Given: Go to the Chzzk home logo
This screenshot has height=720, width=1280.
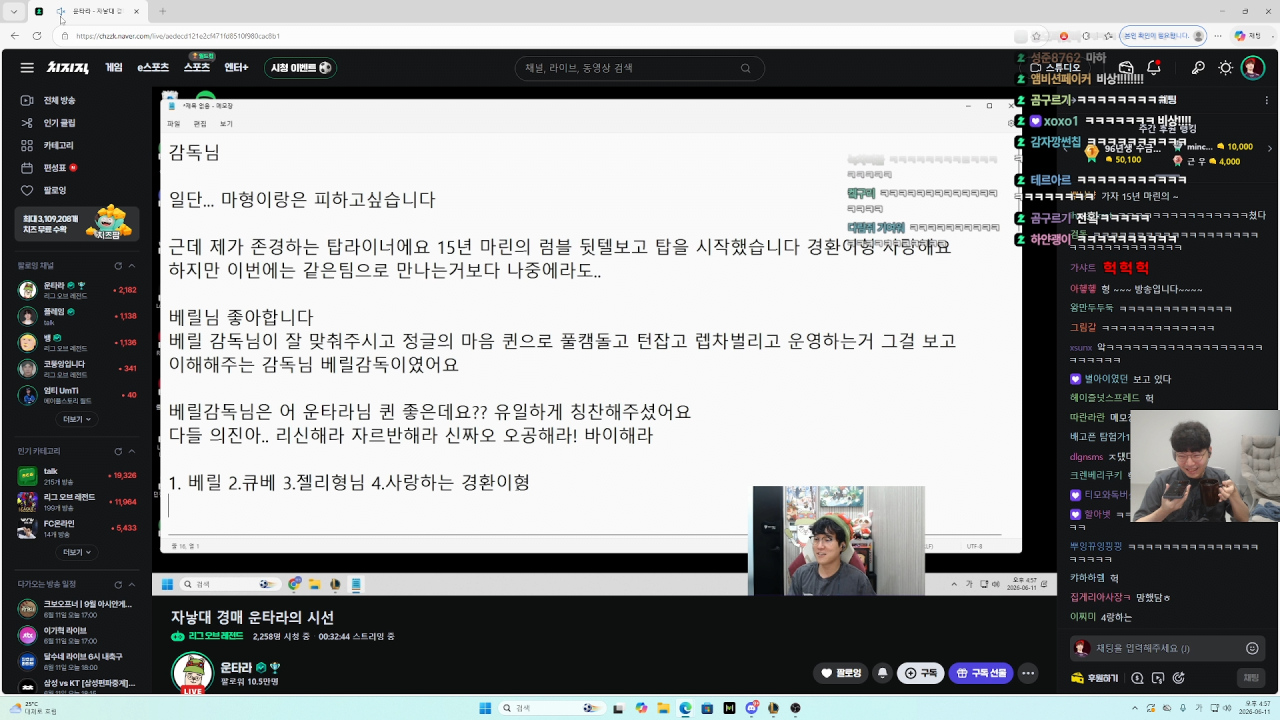Looking at the screenshot, I should pyautogui.click(x=68, y=68).
